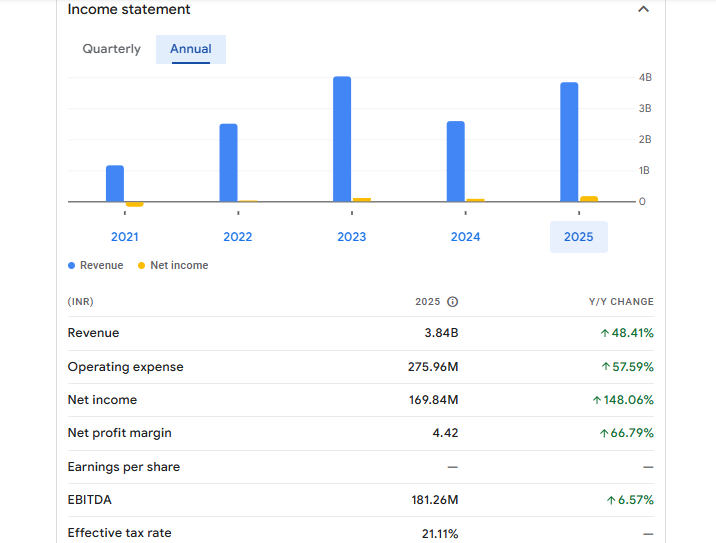716x543 pixels.
Task: Click the 2025 blue revenue bar
Action: [x=569, y=142]
